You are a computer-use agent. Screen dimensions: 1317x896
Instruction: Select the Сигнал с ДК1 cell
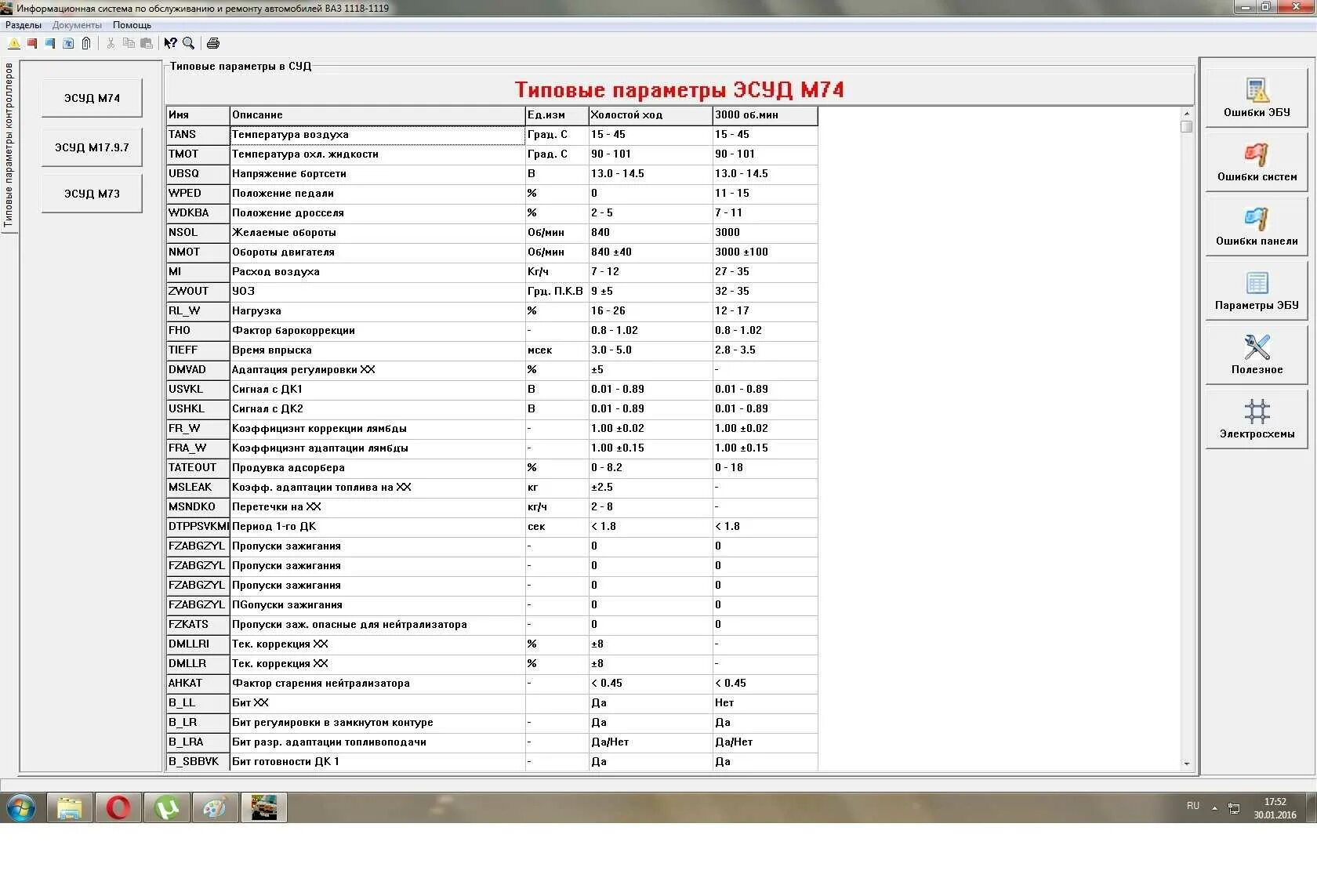(377, 390)
